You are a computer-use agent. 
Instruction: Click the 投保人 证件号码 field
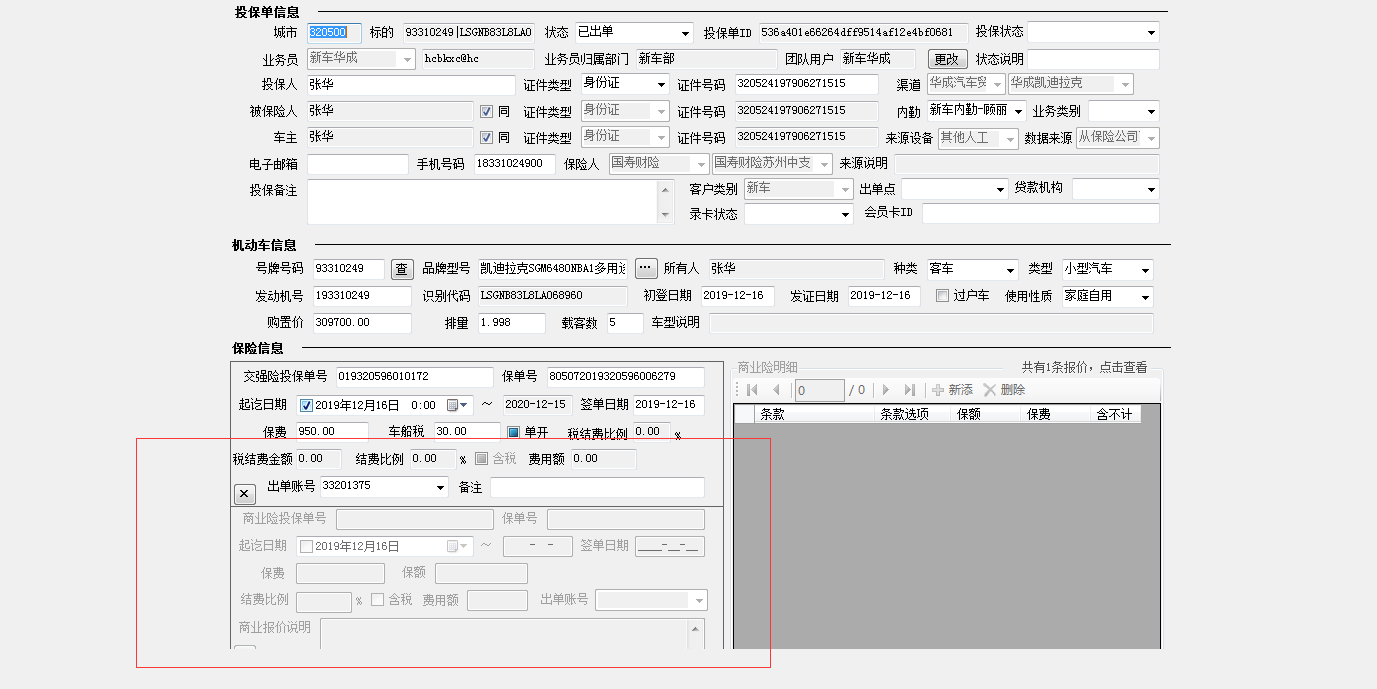pos(807,85)
